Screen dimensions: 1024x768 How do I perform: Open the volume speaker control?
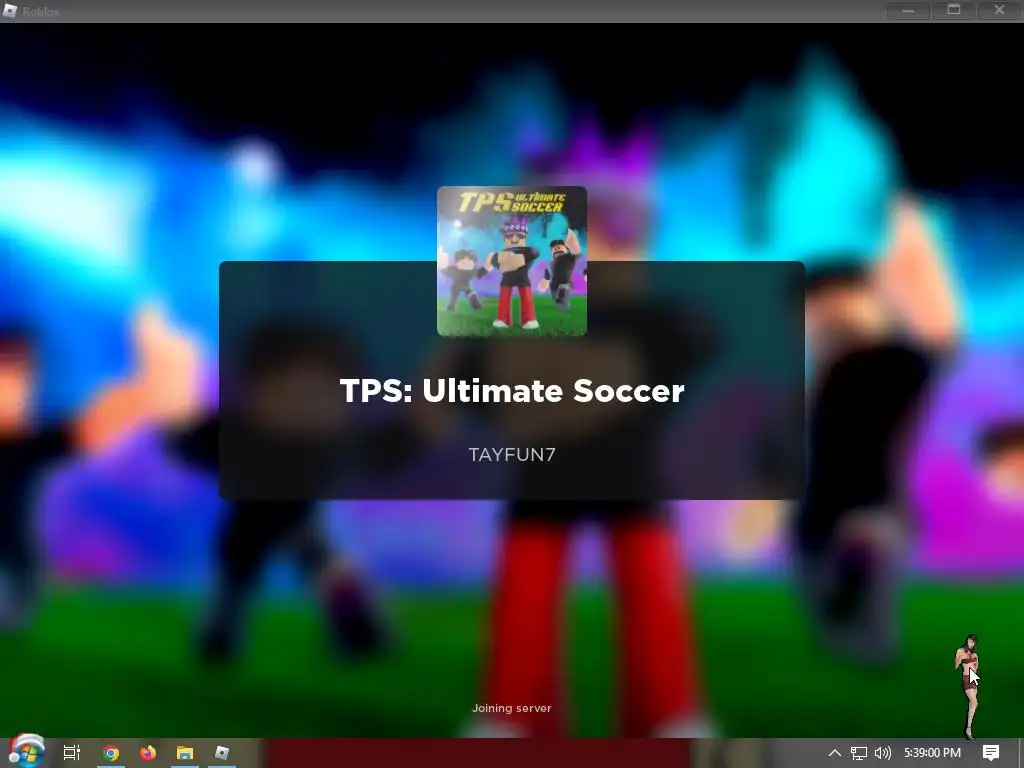[x=882, y=753]
